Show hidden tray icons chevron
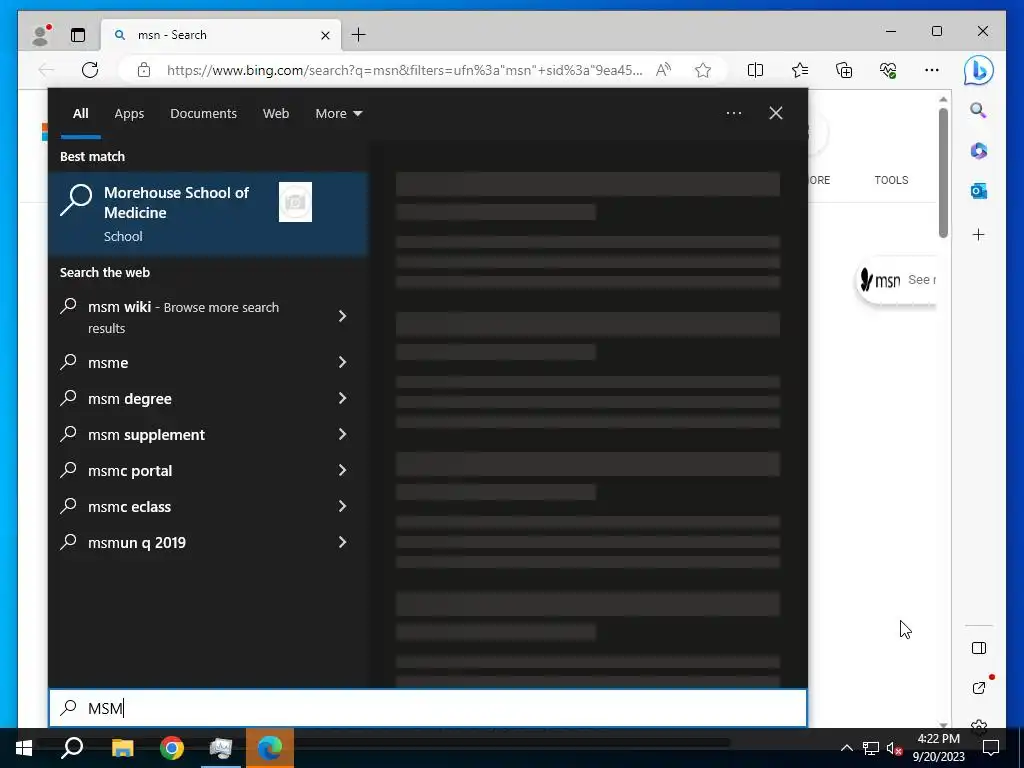 (x=846, y=748)
